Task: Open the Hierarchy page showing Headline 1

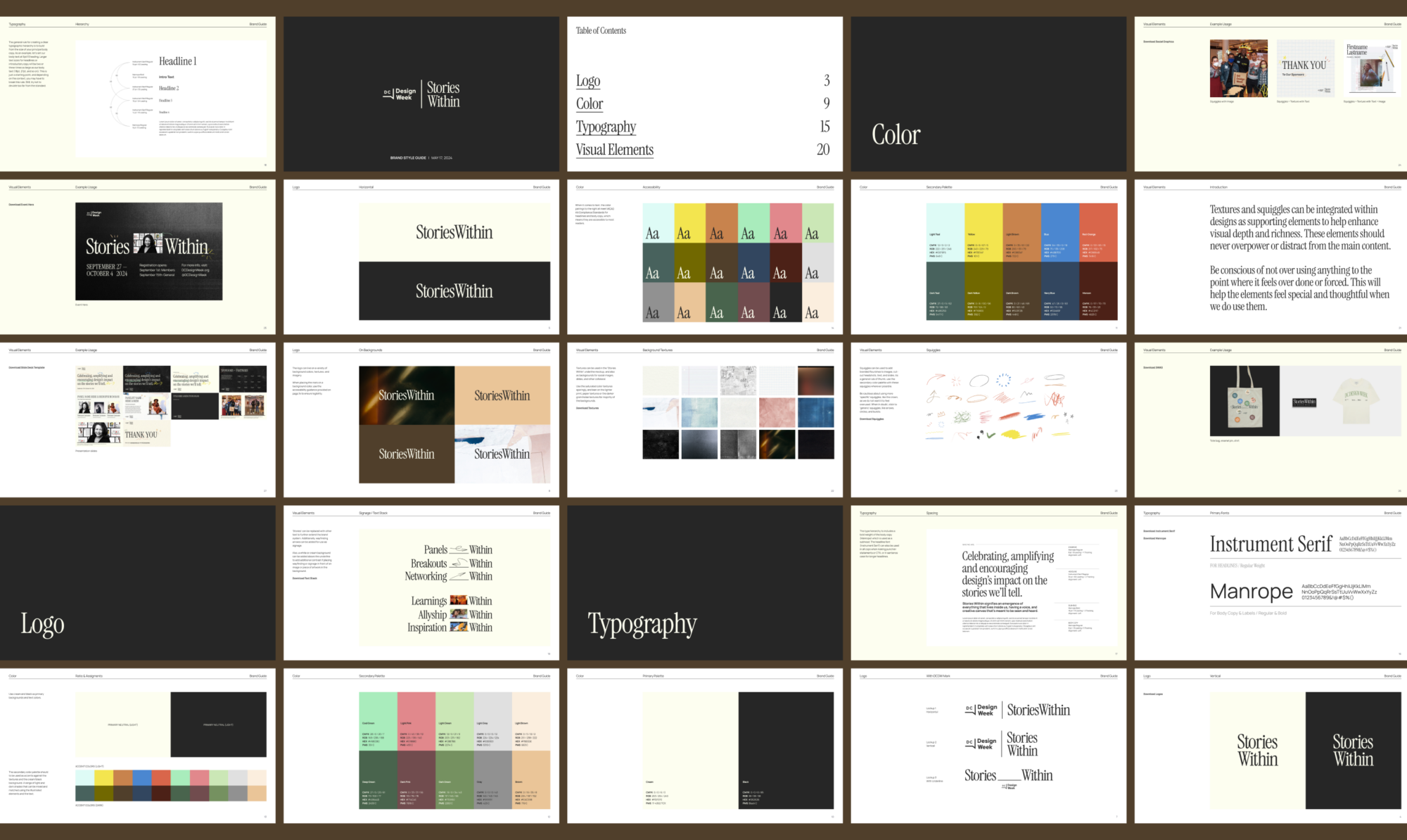Action: click(x=138, y=94)
